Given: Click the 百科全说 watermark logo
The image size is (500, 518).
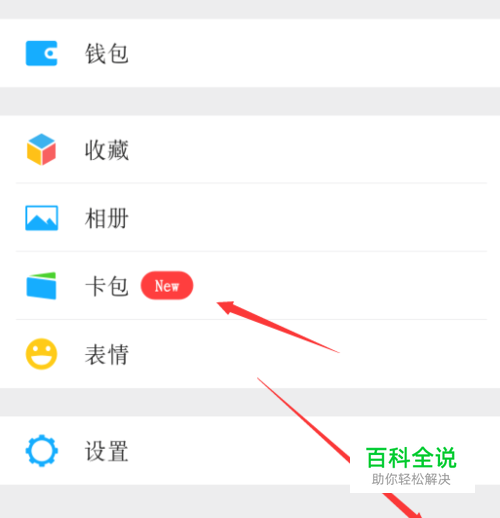Looking at the screenshot, I should pyautogui.click(x=411, y=458).
